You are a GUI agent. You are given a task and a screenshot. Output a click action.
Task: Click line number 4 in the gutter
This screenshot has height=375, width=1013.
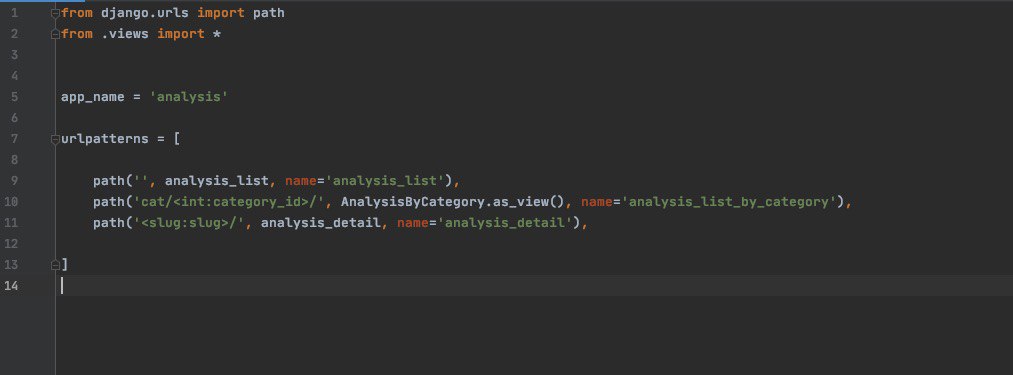click(15, 76)
